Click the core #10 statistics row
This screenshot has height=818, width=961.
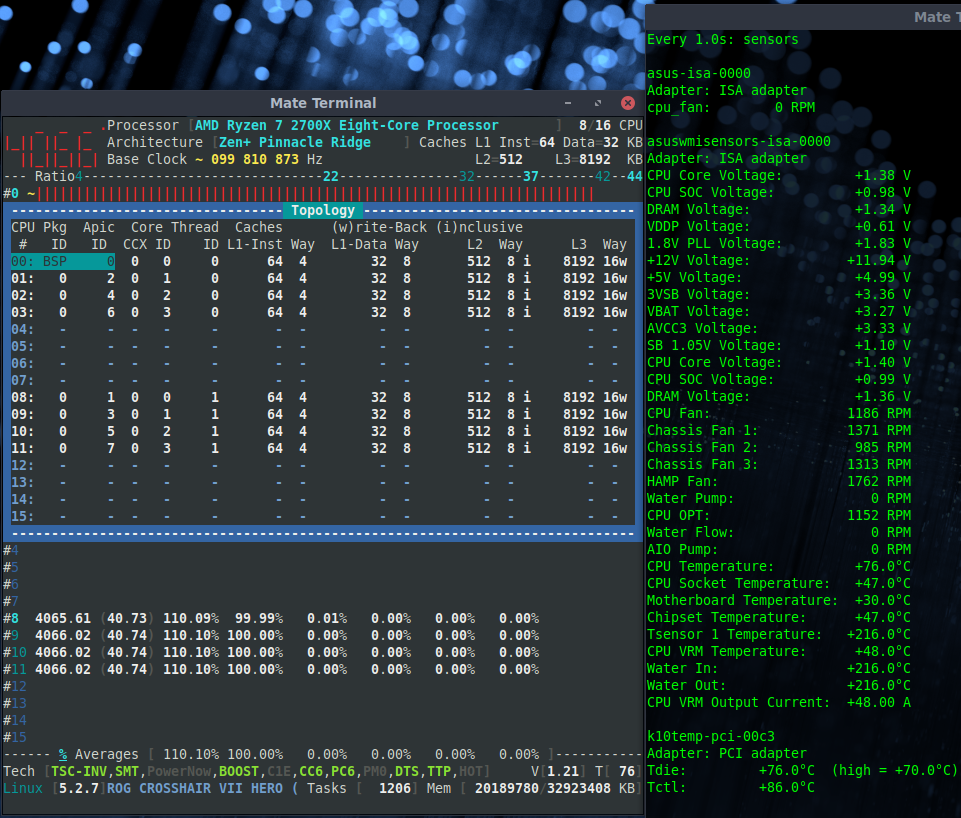click(271, 653)
